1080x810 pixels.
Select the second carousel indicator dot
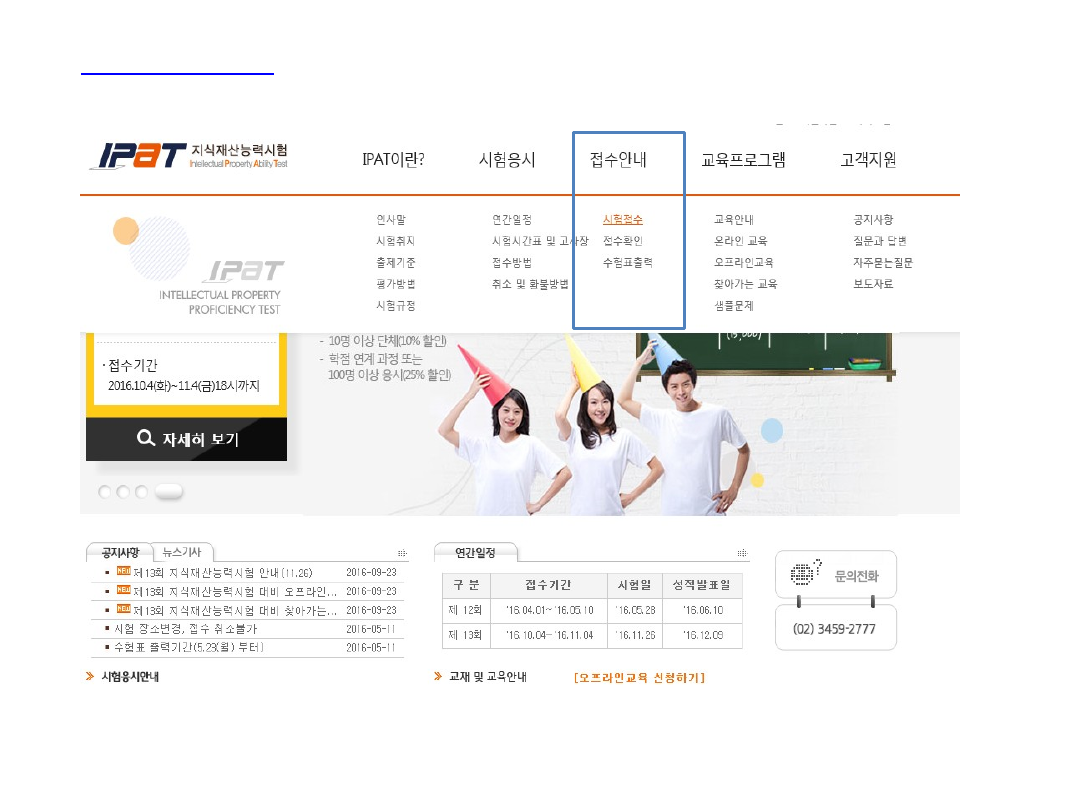[125, 491]
